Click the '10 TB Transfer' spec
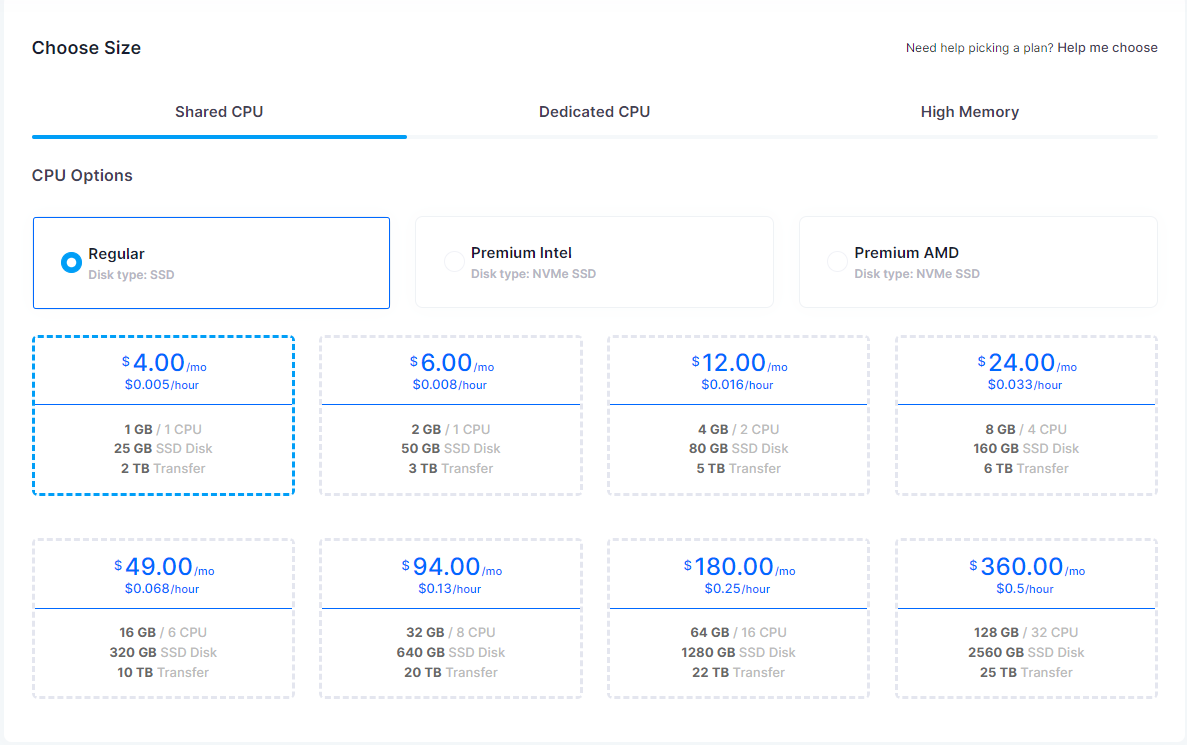Viewport: 1187px width, 745px height. [164, 672]
